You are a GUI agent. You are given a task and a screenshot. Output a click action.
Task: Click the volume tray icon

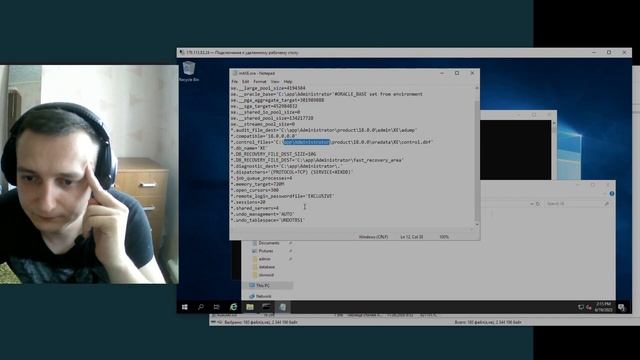click(x=589, y=307)
